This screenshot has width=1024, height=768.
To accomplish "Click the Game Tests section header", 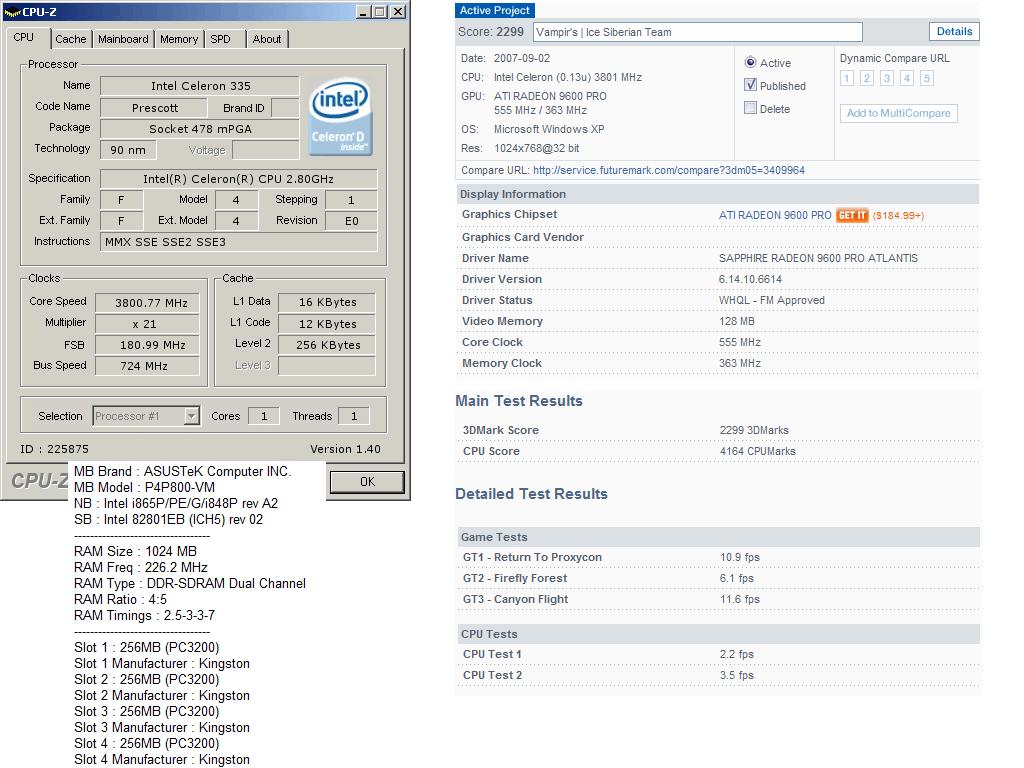I will pyautogui.click(x=718, y=537).
